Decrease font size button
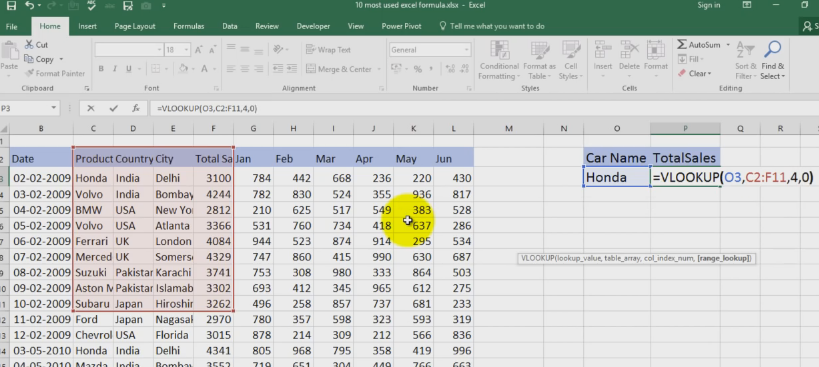The width and height of the screenshot is (819, 367). coord(213,50)
